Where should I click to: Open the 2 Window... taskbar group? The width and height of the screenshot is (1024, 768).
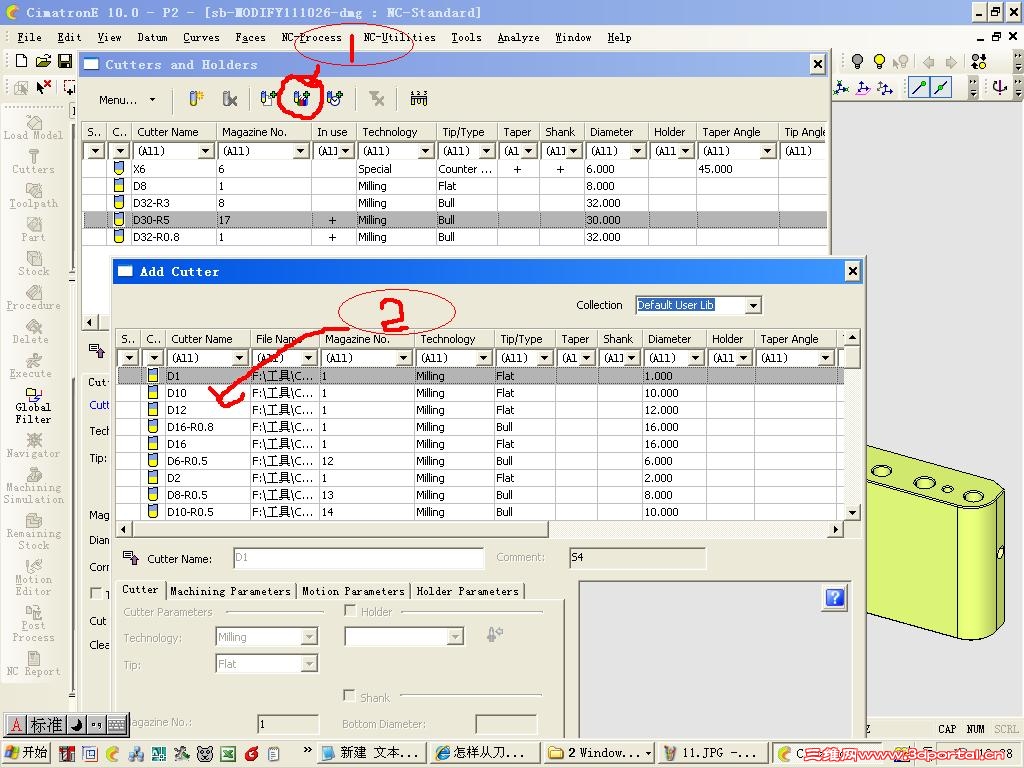(x=600, y=752)
